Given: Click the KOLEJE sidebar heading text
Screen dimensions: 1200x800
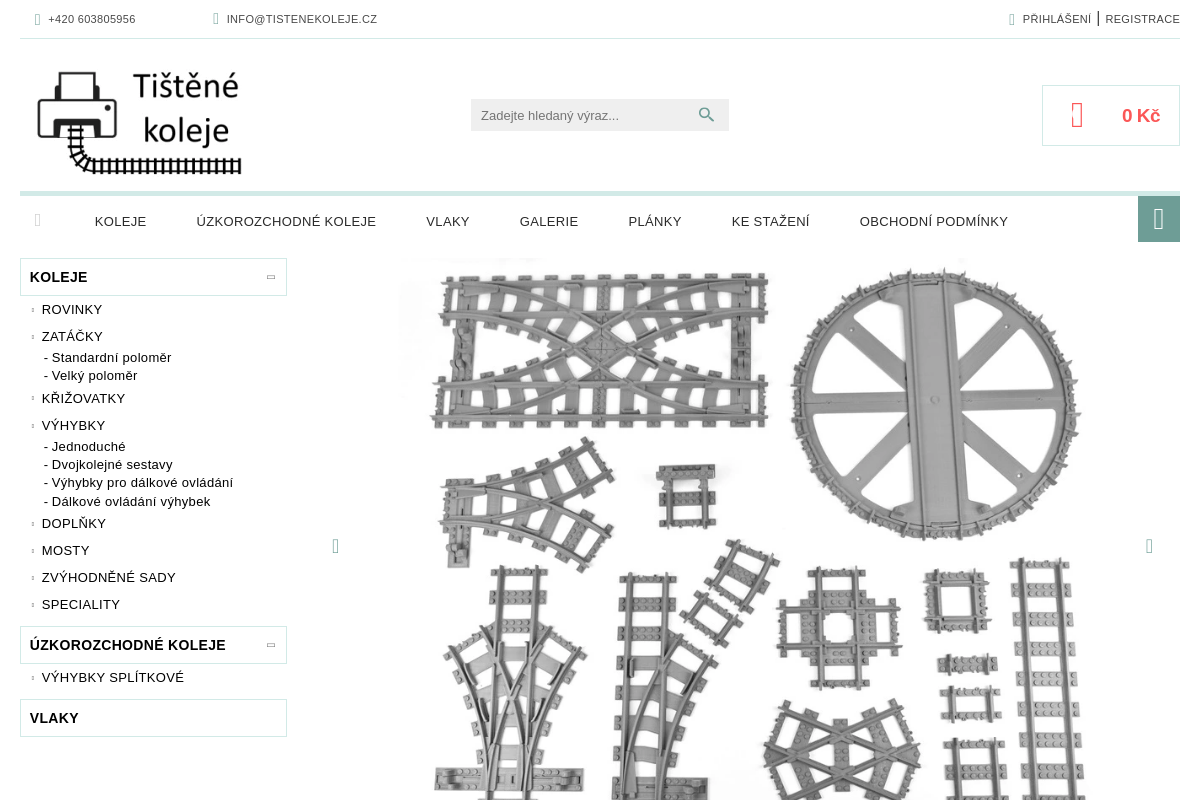Looking at the screenshot, I should click(59, 277).
